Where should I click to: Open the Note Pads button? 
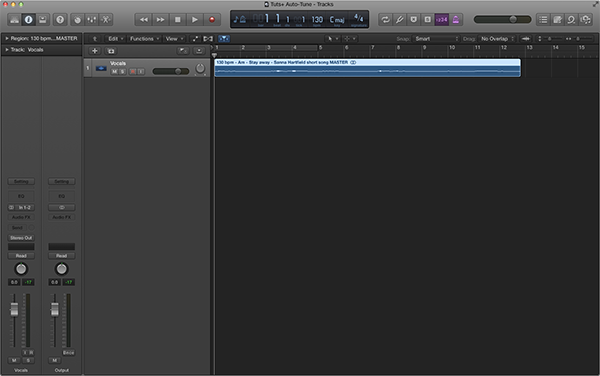(557, 20)
